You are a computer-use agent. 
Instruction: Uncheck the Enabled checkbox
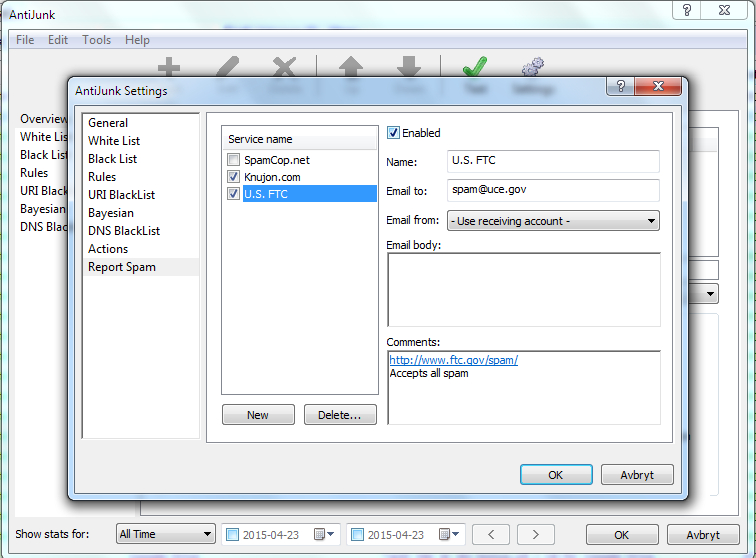click(393, 133)
